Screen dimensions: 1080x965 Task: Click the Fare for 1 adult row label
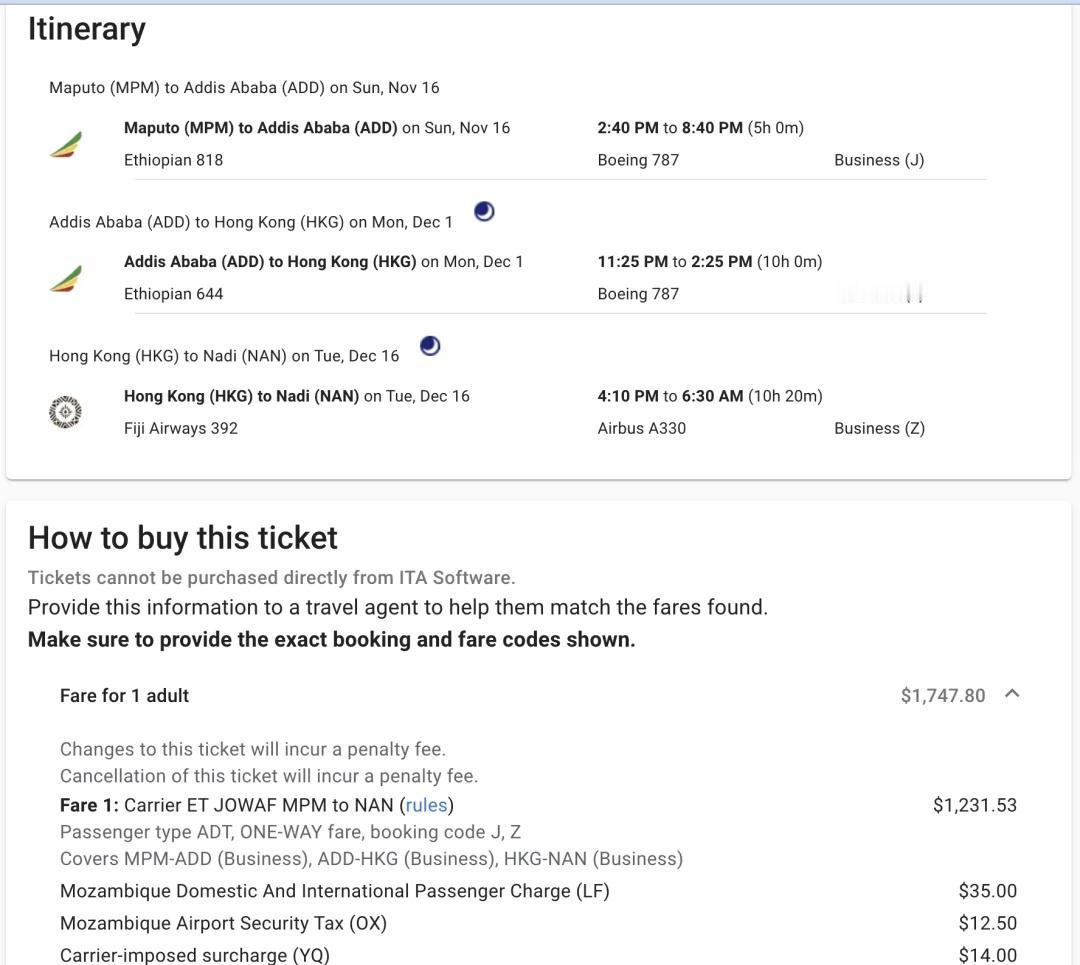[x=124, y=696]
